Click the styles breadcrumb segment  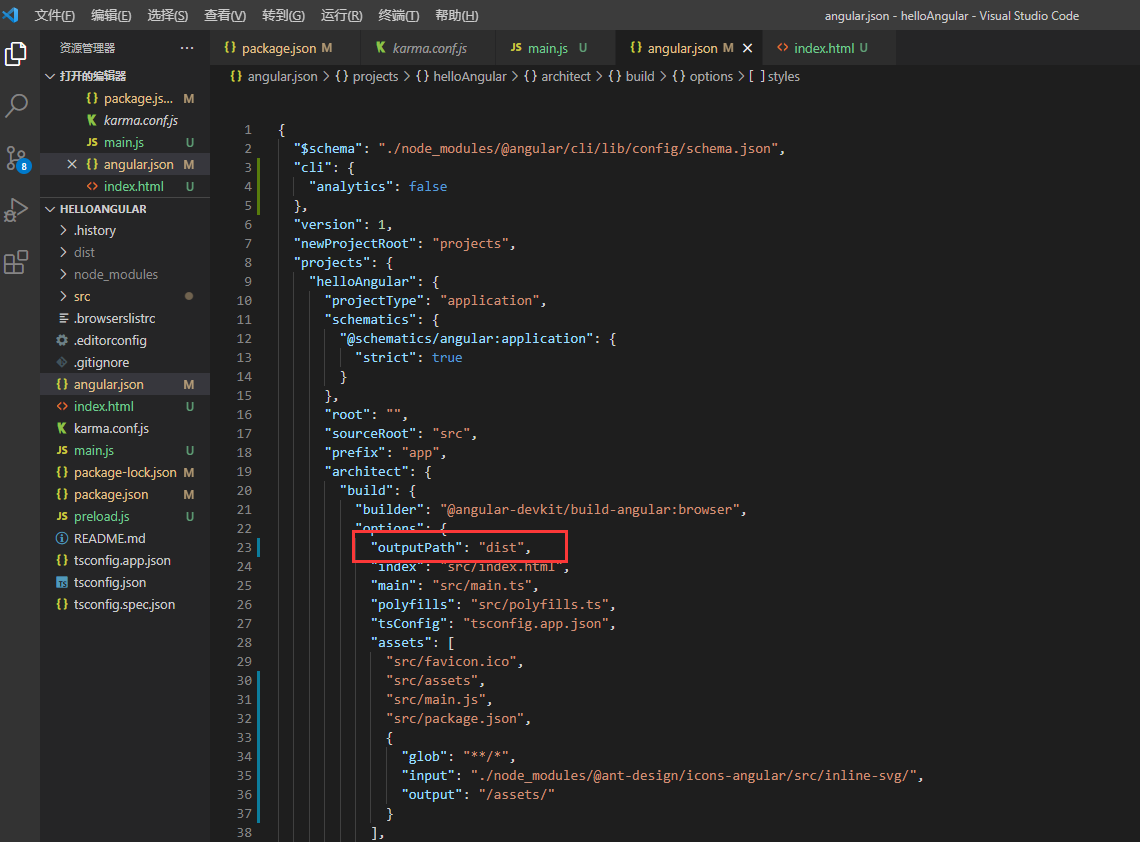tap(774, 76)
